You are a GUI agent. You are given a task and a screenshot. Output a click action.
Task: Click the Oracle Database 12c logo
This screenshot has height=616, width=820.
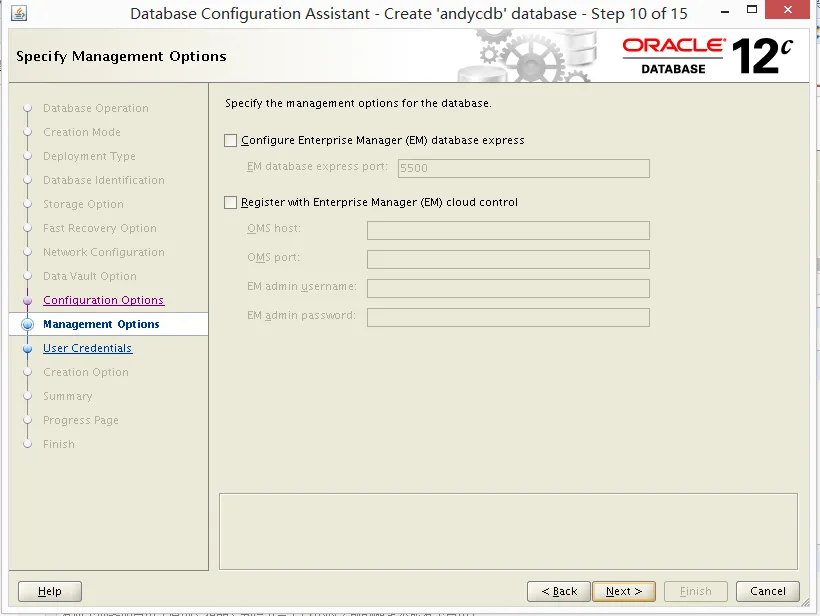click(708, 56)
